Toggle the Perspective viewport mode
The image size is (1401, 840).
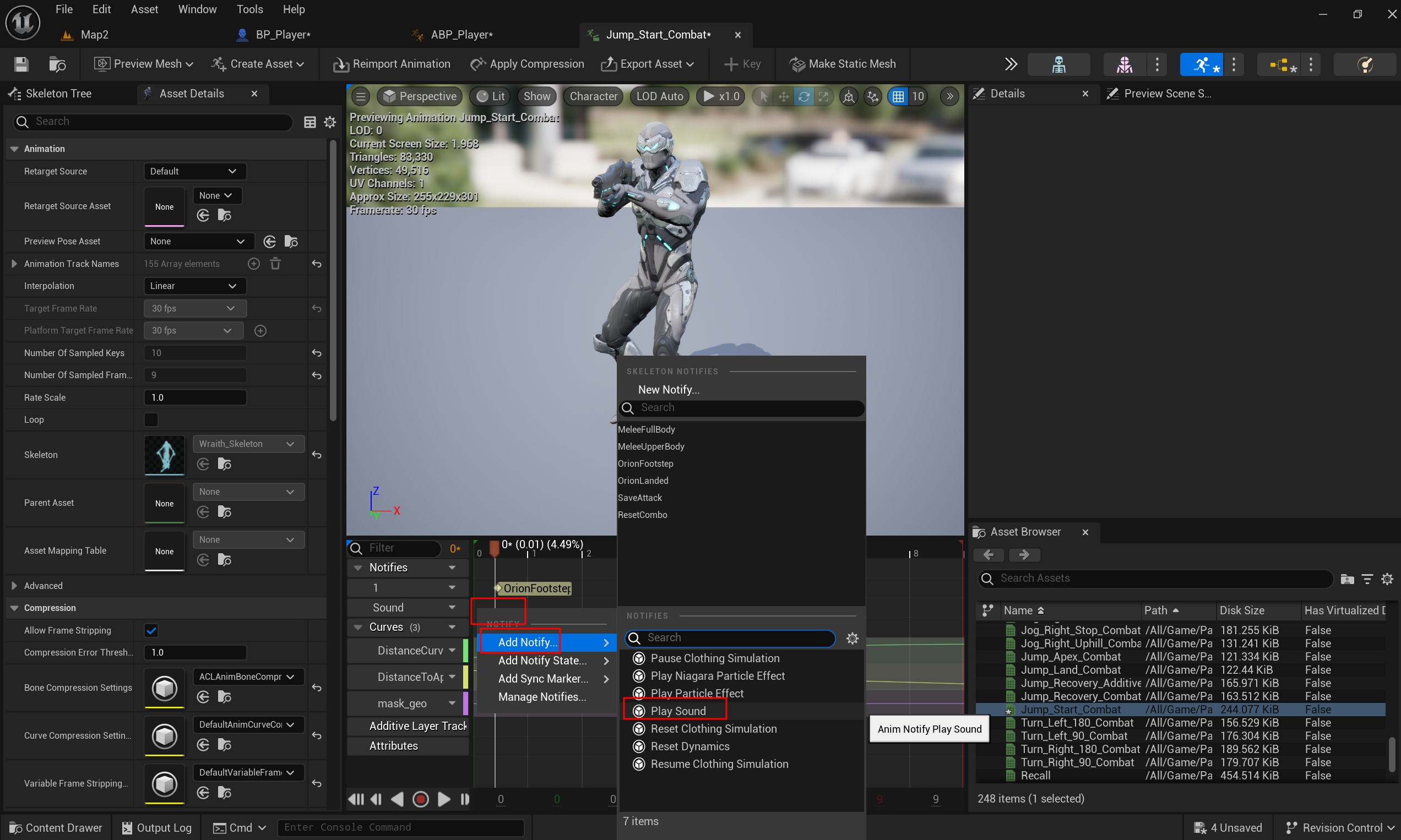point(420,96)
